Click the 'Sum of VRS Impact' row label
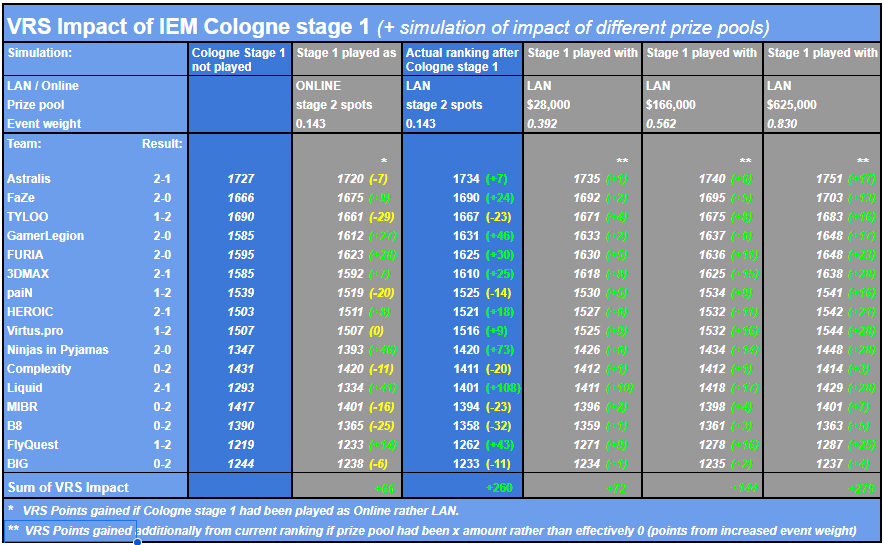Screen dimensions: 884x545 pyautogui.click(x=68, y=488)
